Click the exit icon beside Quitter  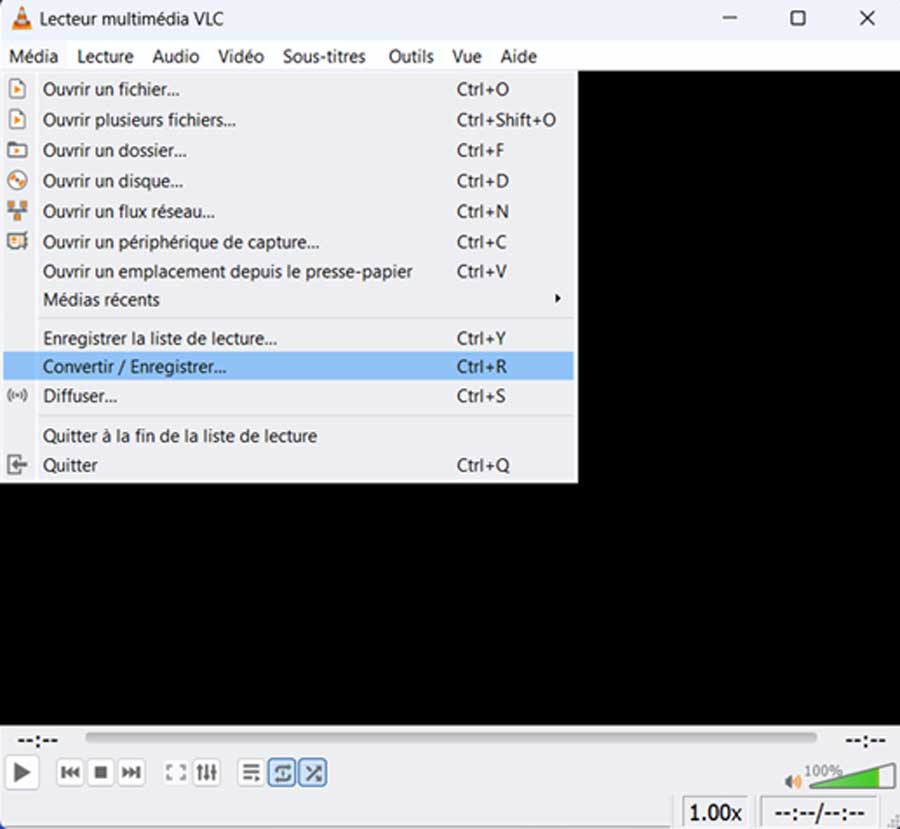pos(17,465)
